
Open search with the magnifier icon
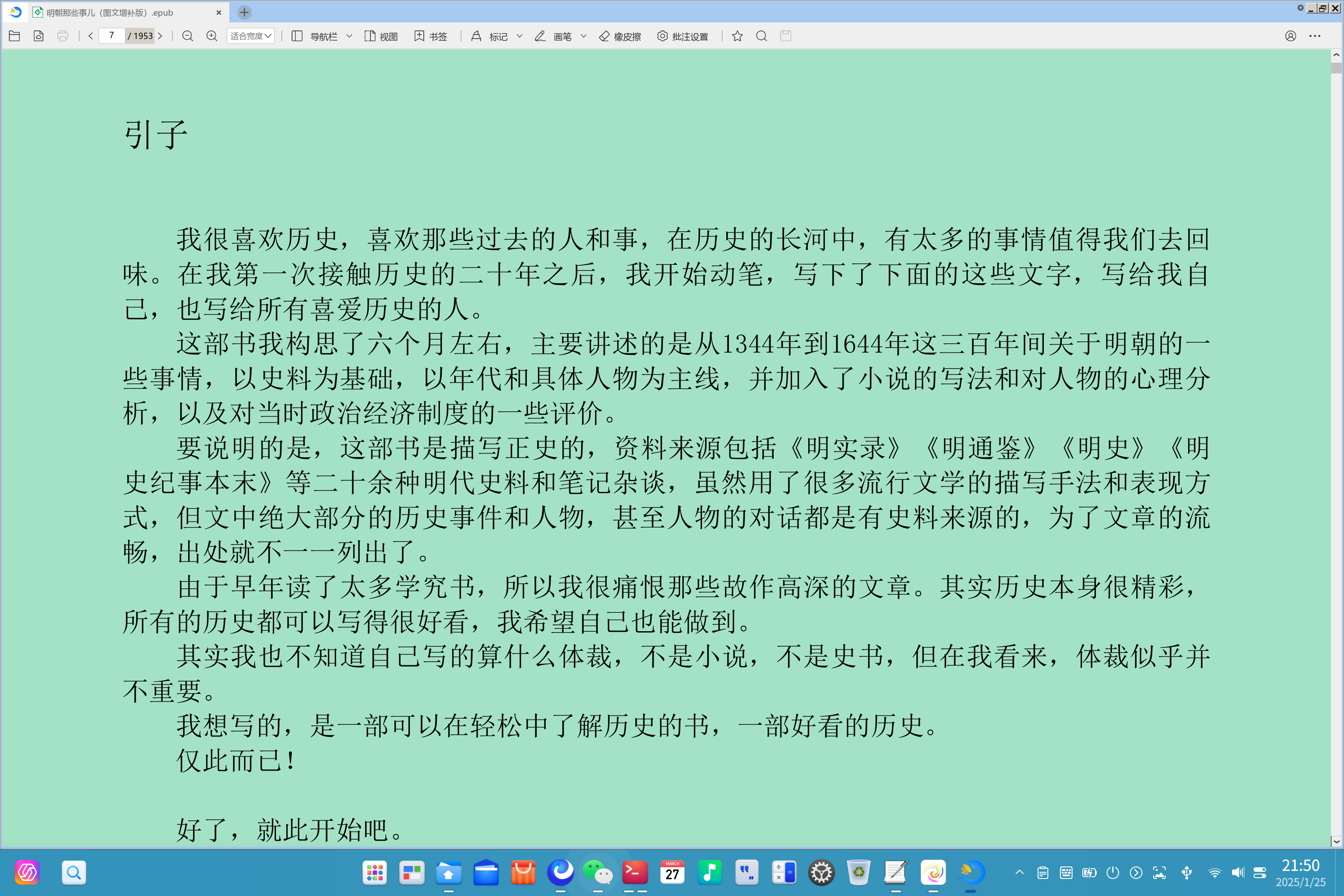pos(761,36)
